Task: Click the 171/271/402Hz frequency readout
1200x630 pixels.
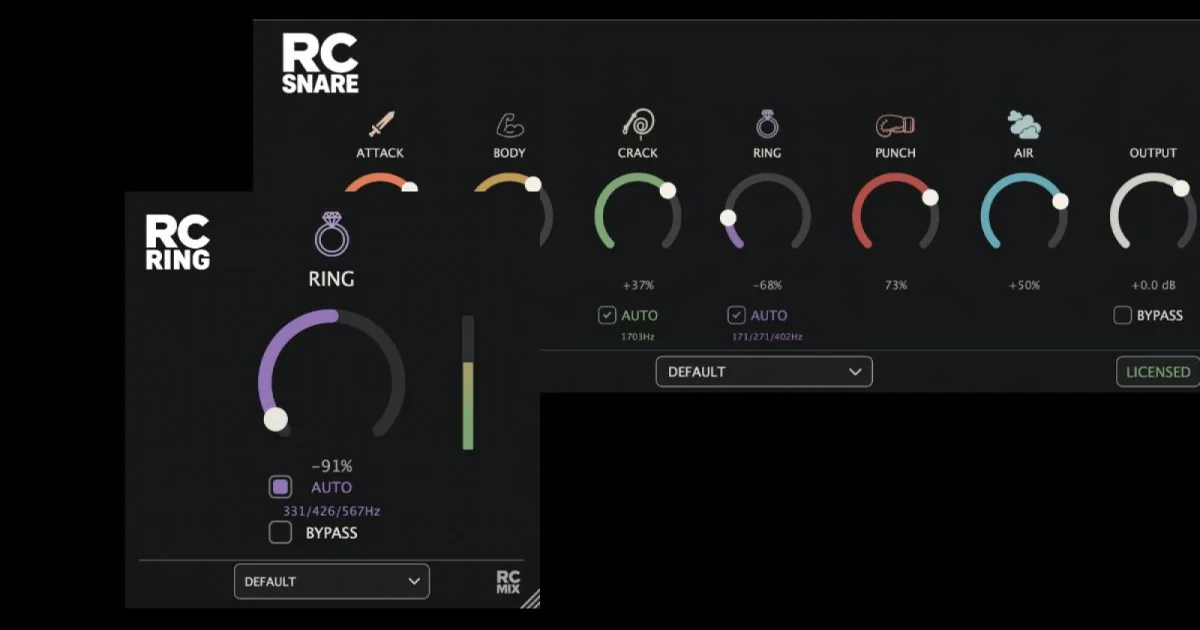Action: (x=767, y=337)
